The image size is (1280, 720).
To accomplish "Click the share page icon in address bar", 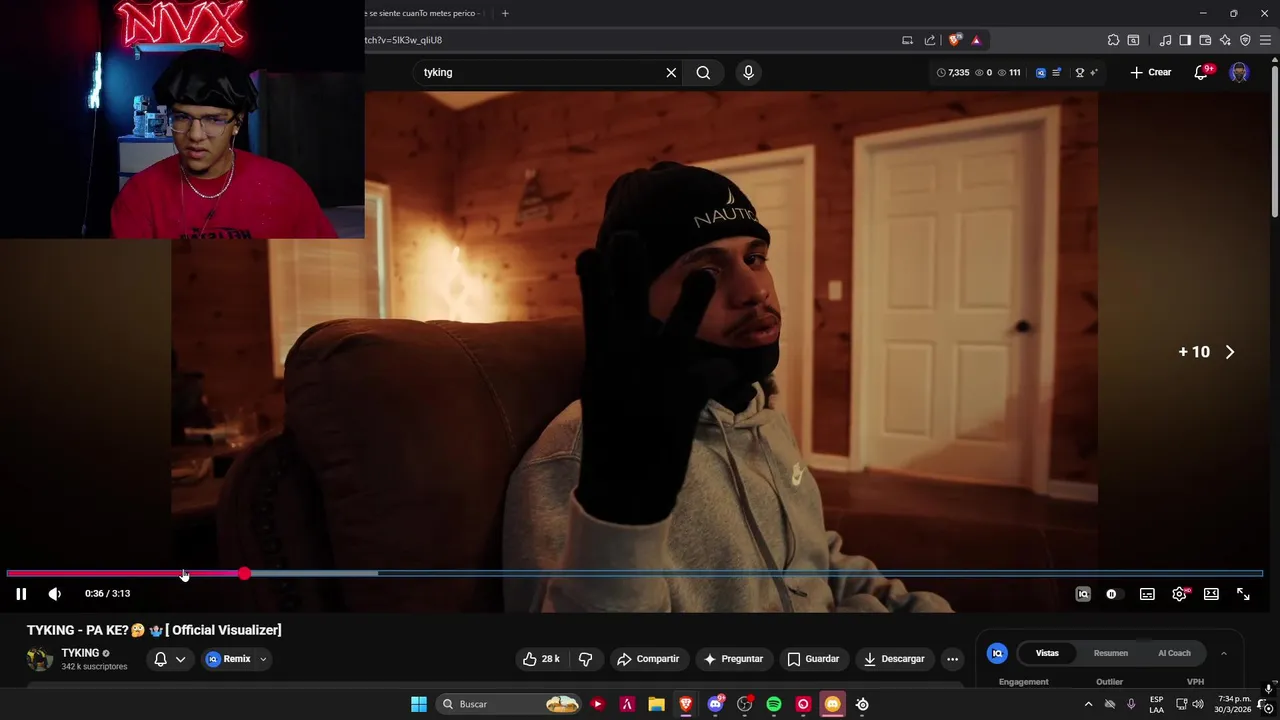I will [930, 40].
